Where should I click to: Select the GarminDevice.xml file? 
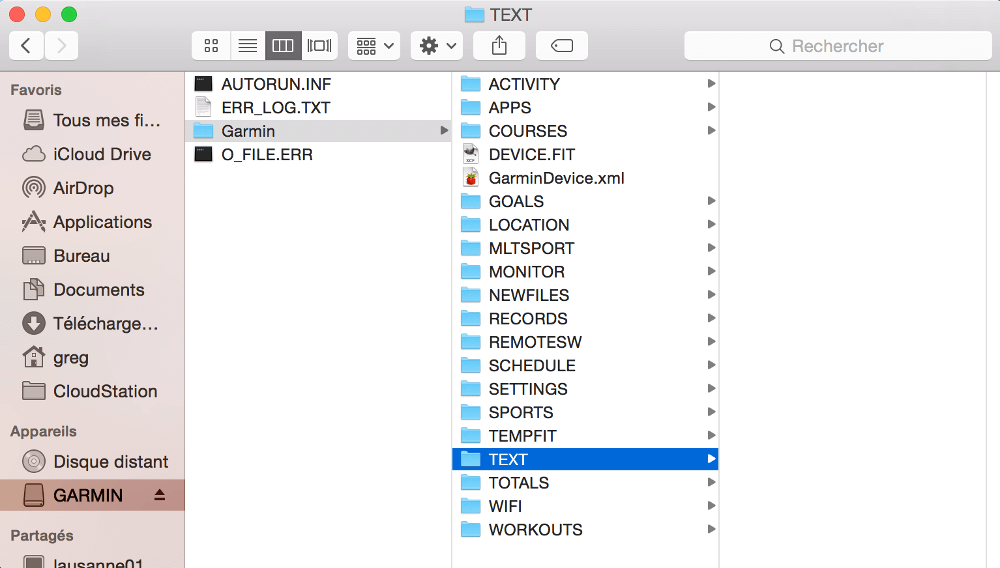[556, 178]
